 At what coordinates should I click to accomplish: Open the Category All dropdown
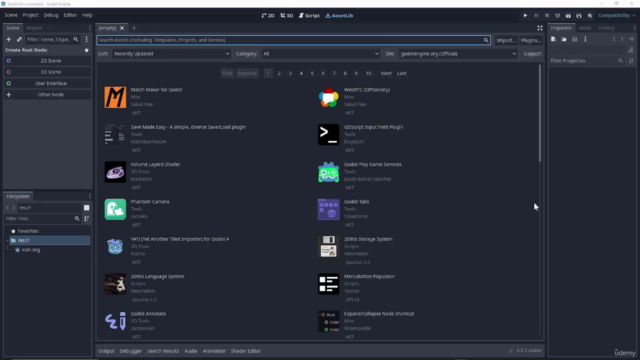(x=320, y=54)
